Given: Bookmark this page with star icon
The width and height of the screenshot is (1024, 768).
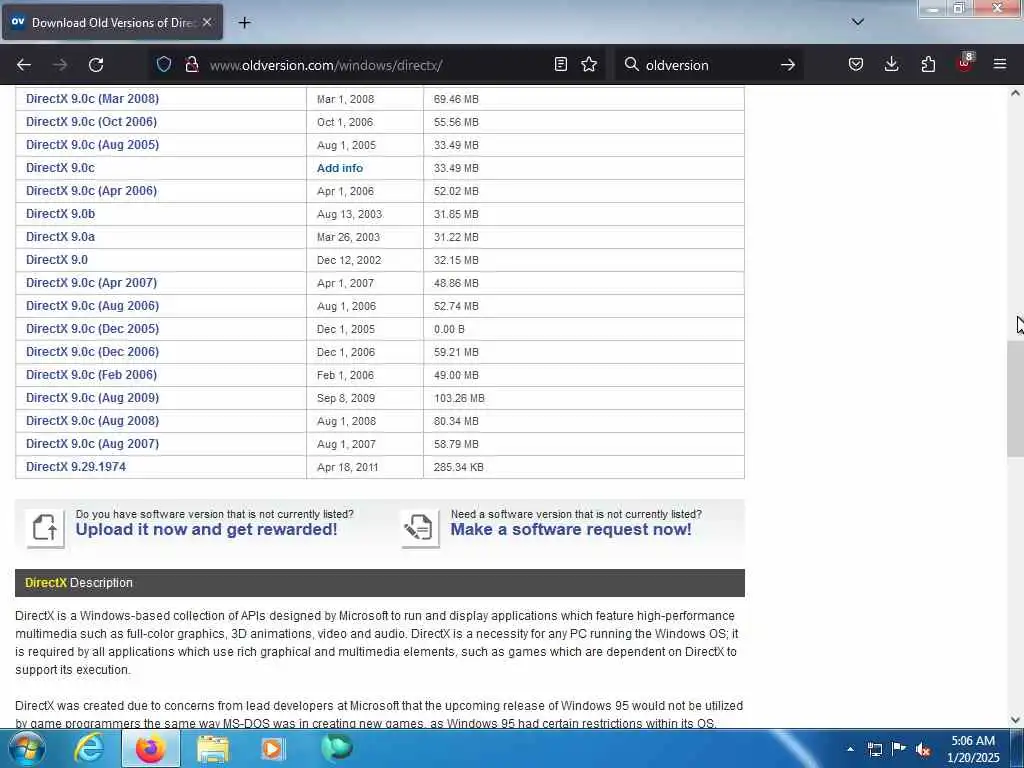Looking at the screenshot, I should [589, 64].
